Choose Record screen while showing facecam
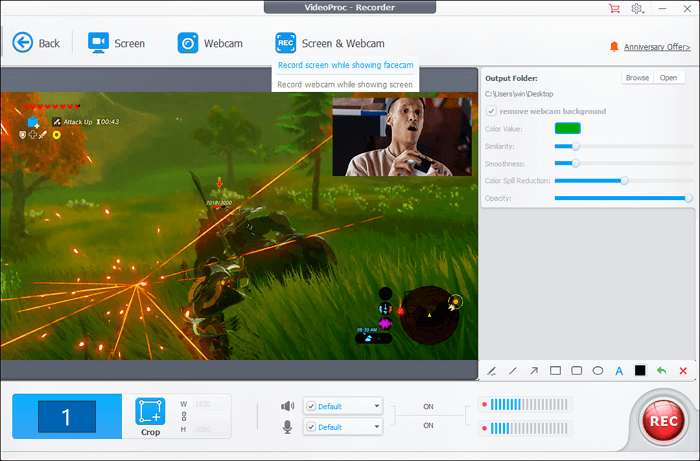 pyautogui.click(x=346, y=65)
